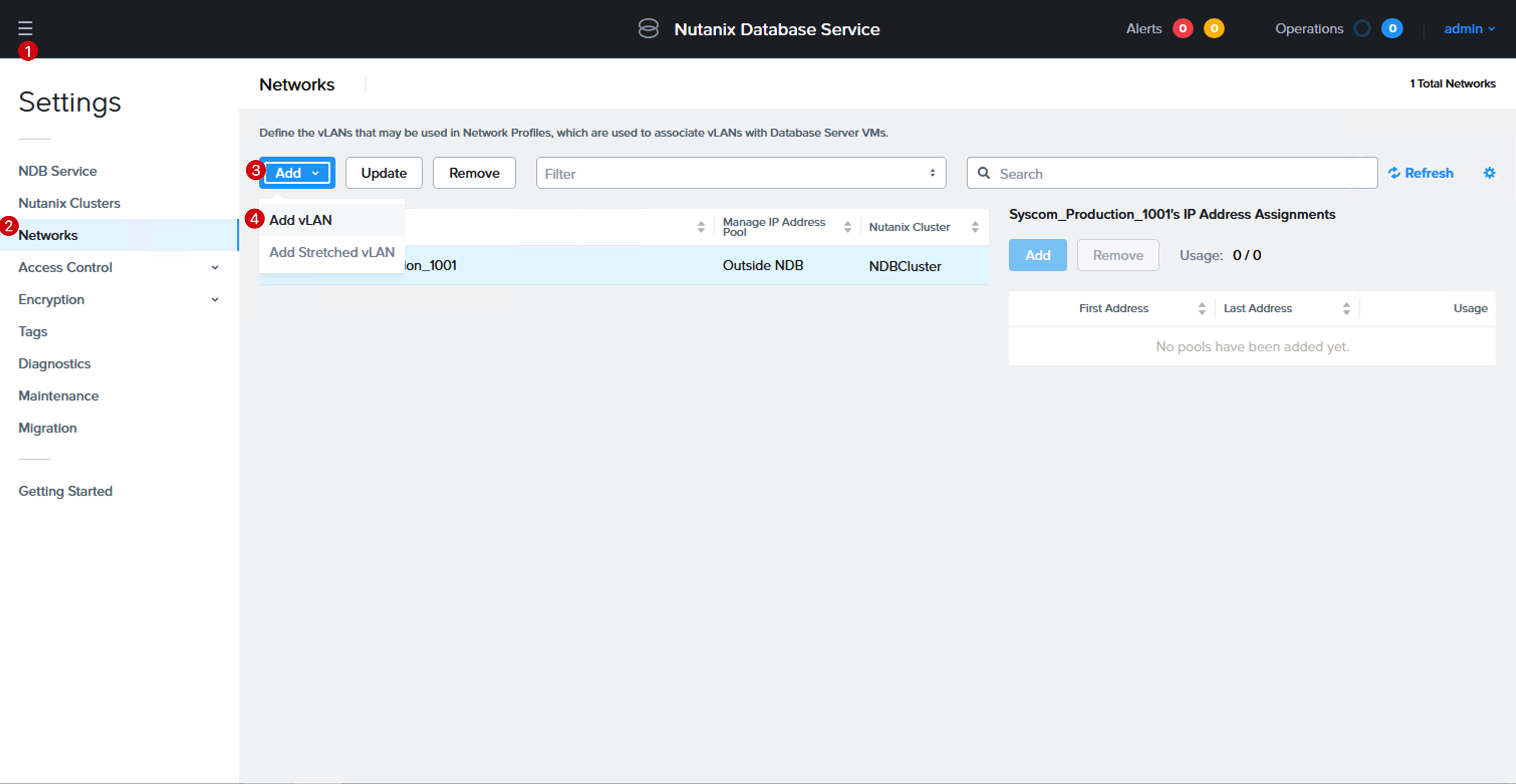Image resolution: width=1516 pixels, height=784 pixels.
Task: Click into the Search field
Action: coord(1172,173)
